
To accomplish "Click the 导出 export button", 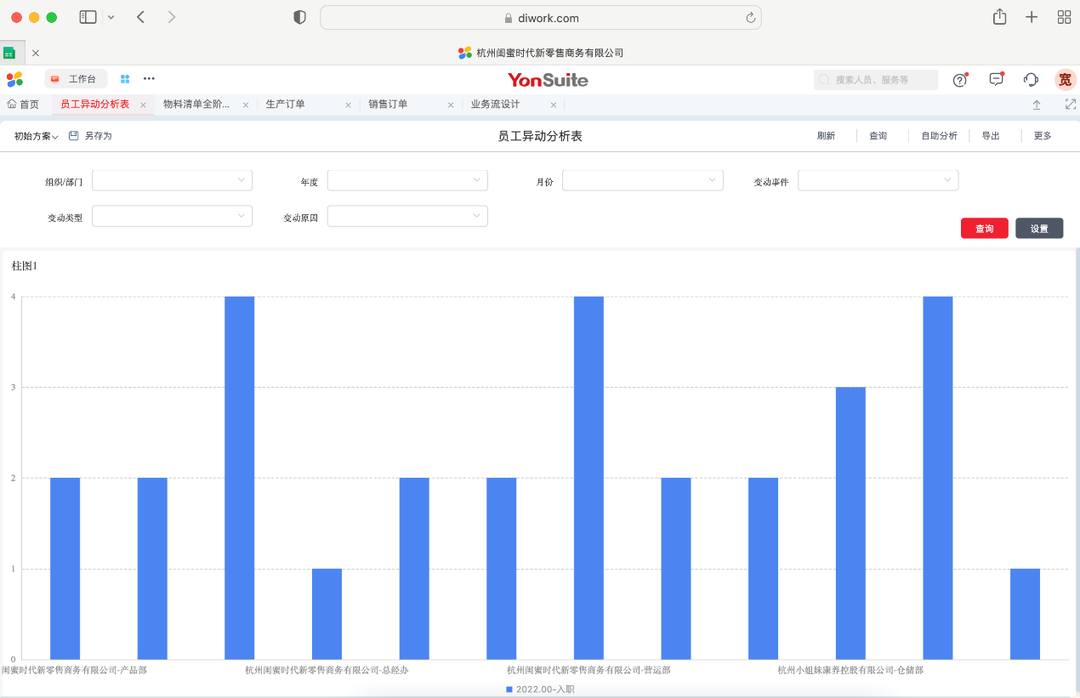I will (990, 136).
